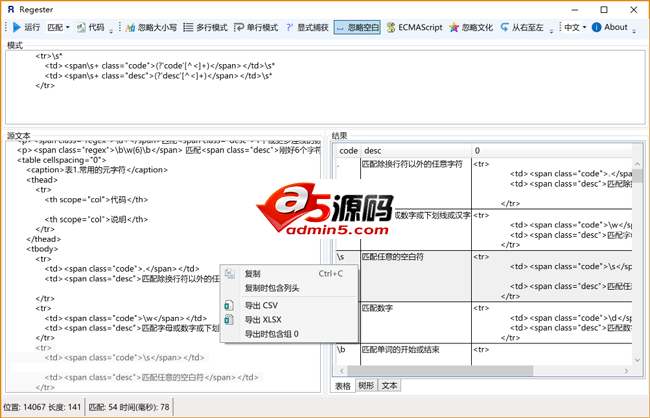Click the results horizontal scrollbar thumb
This screenshot has height=418, width=650.
[x=440, y=370]
